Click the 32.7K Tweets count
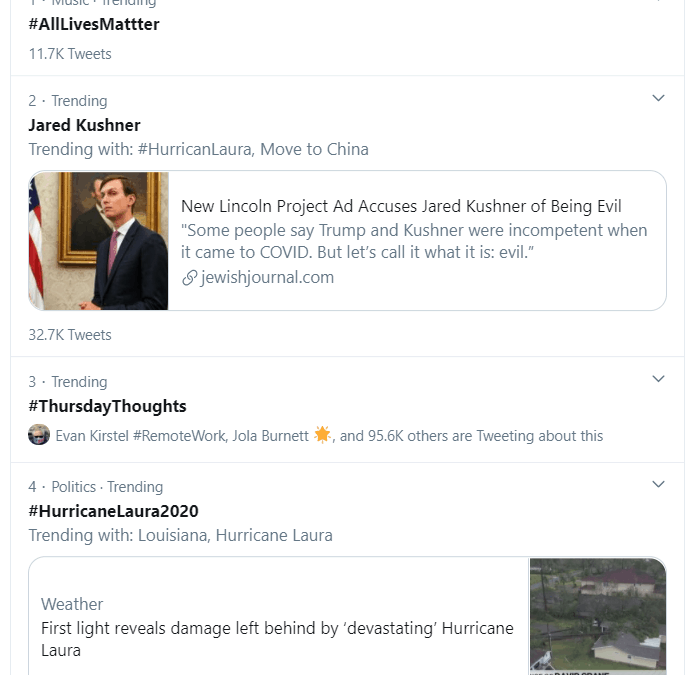This screenshot has height=675, width=694. click(70, 335)
